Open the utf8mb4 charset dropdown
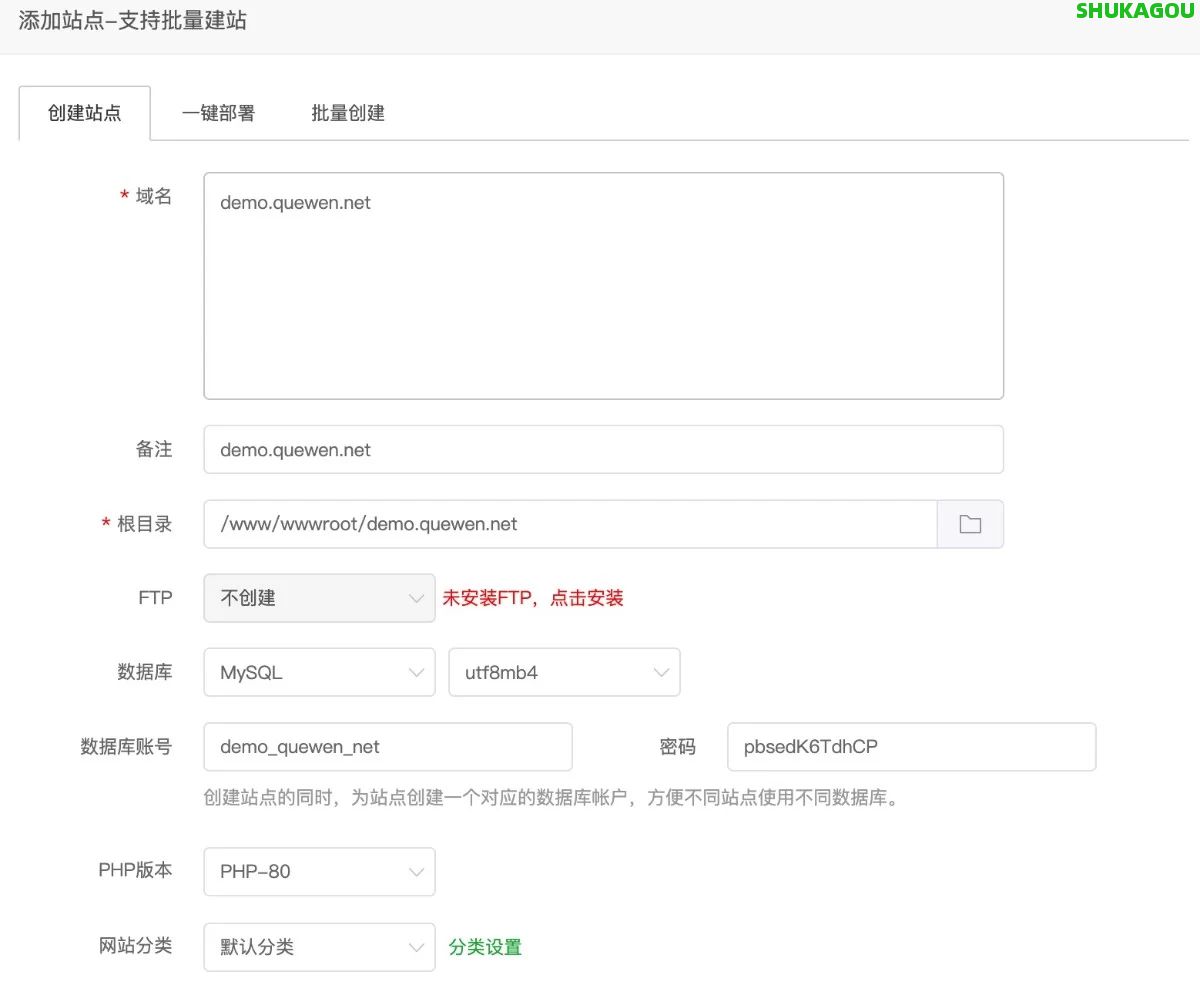 pyautogui.click(x=563, y=672)
